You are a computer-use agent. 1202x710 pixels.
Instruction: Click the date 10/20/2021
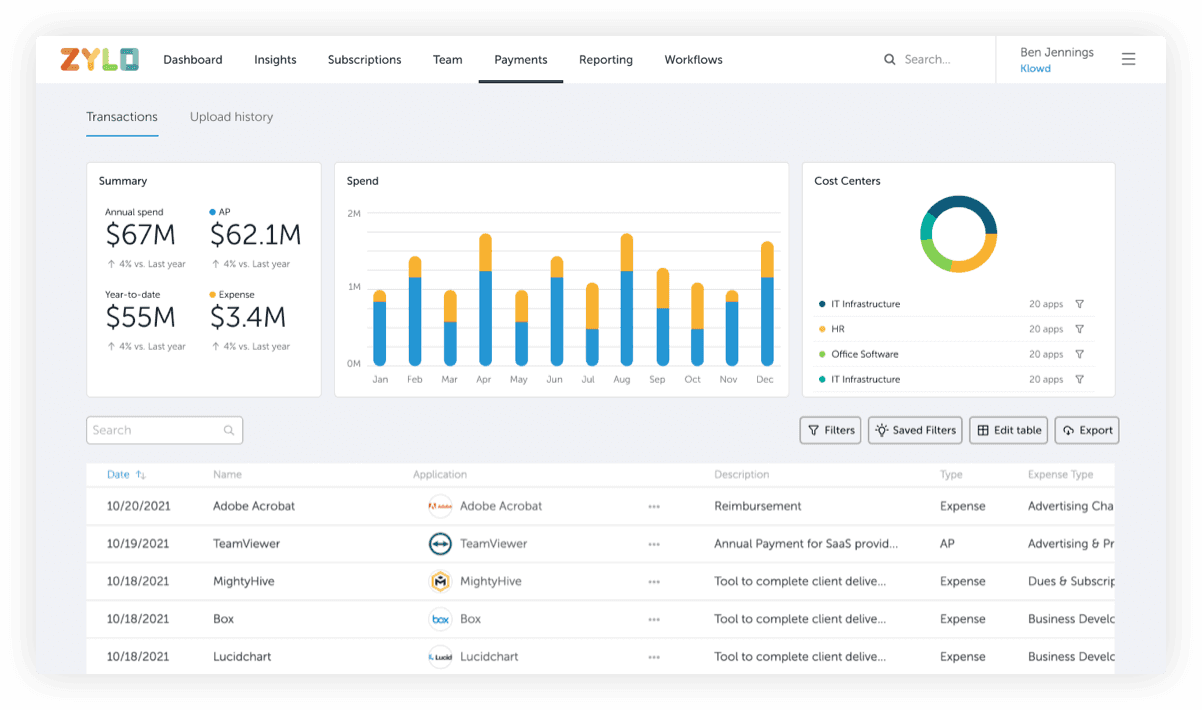(139, 506)
